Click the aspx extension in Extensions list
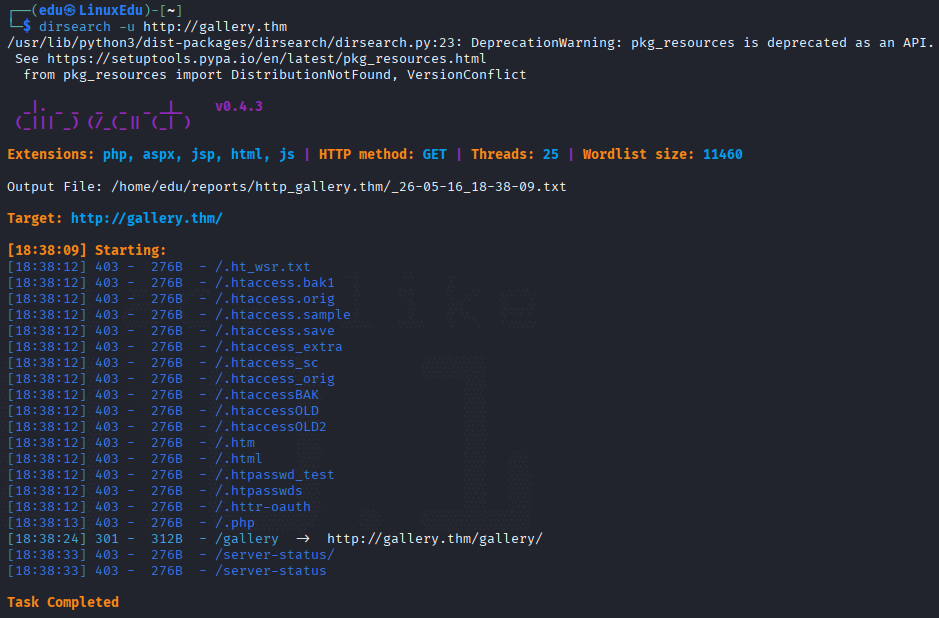Viewport: 939px width, 618px height. click(160, 154)
